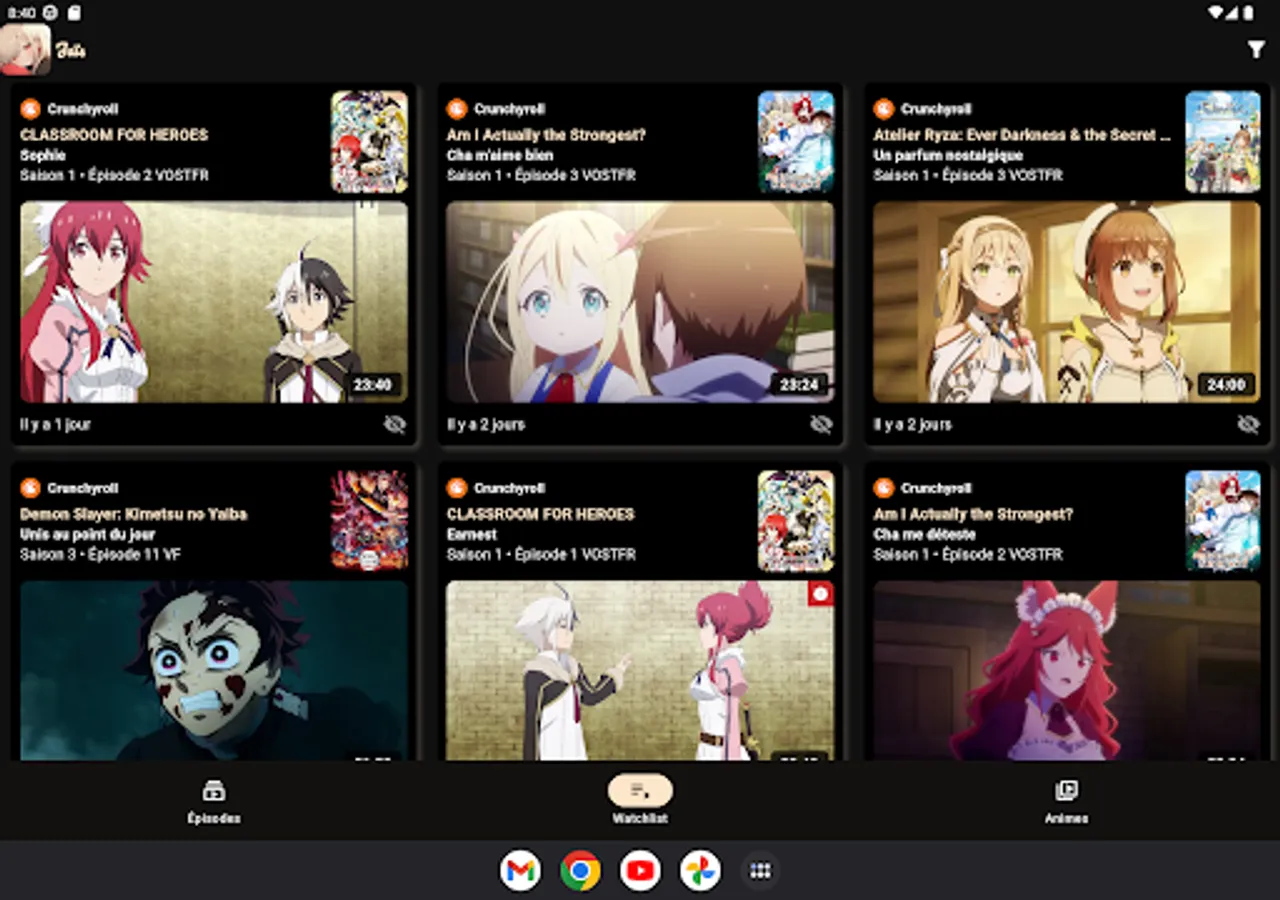Image resolution: width=1280 pixels, height=900 pixels.
Task: Open poster thumbnail on Cha me déteste card
Action: coord(1223,521)
